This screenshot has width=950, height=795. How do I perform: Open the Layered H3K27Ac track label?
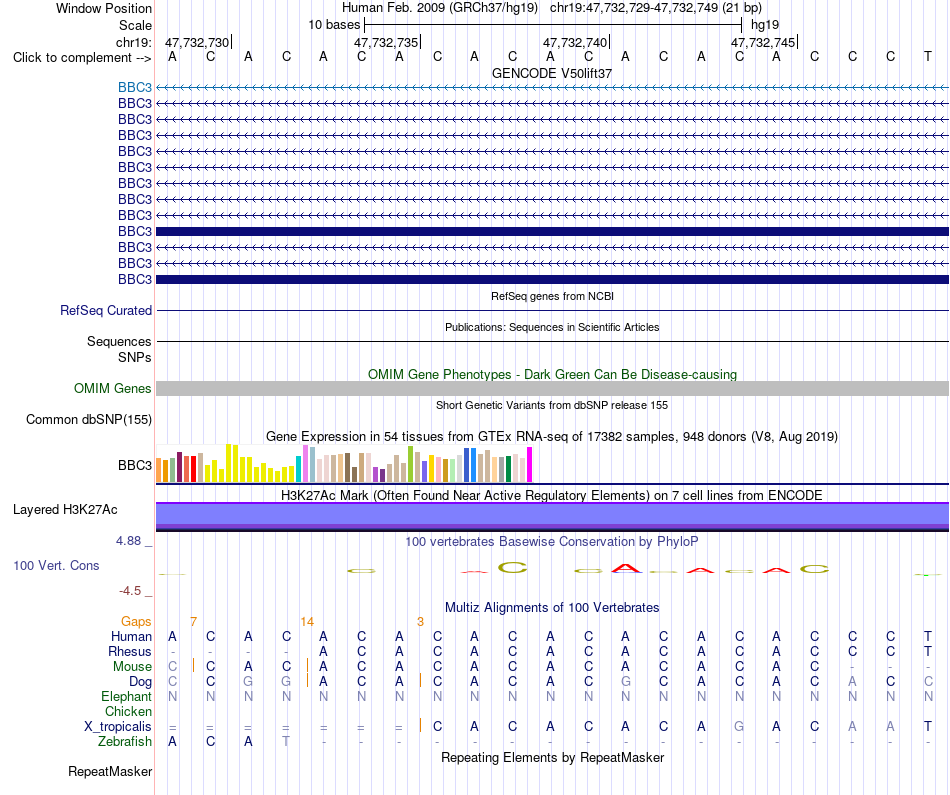[65, 510]
